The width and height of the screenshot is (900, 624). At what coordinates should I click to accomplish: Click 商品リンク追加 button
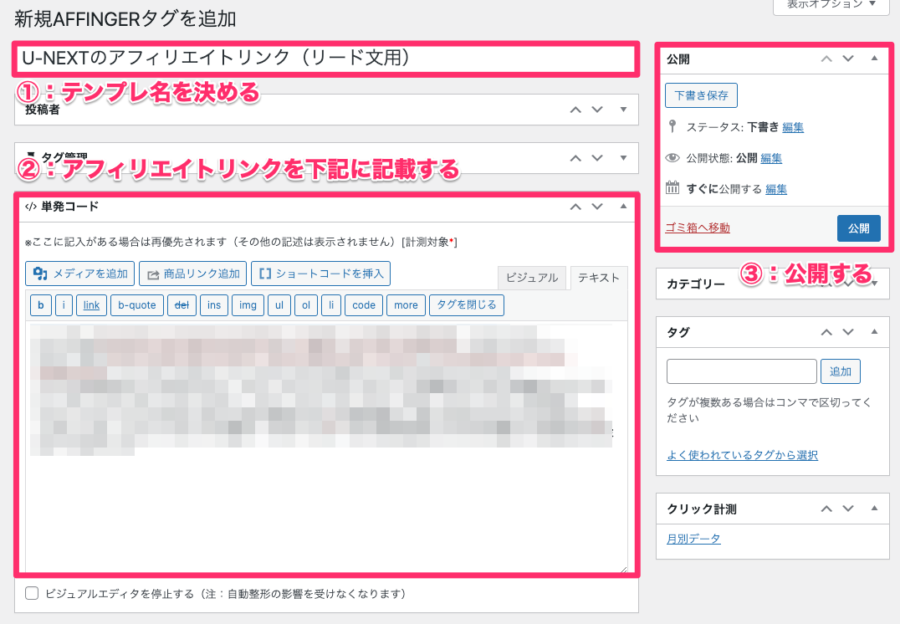[193, 274]
